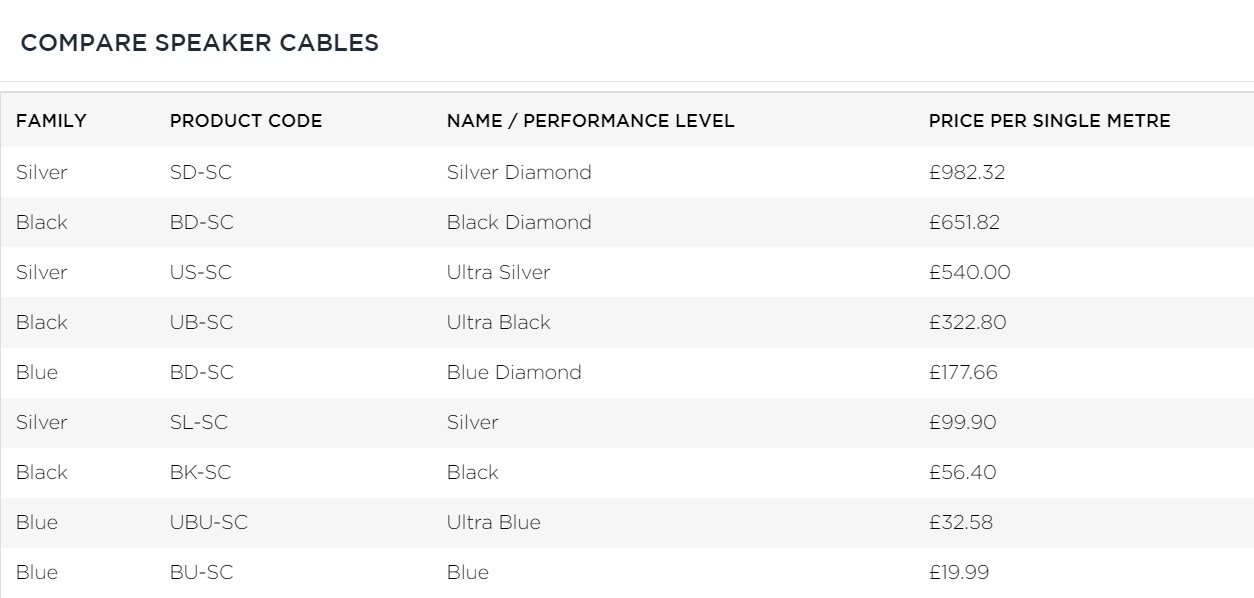Choose the Ultra Silver name cell

498,272
